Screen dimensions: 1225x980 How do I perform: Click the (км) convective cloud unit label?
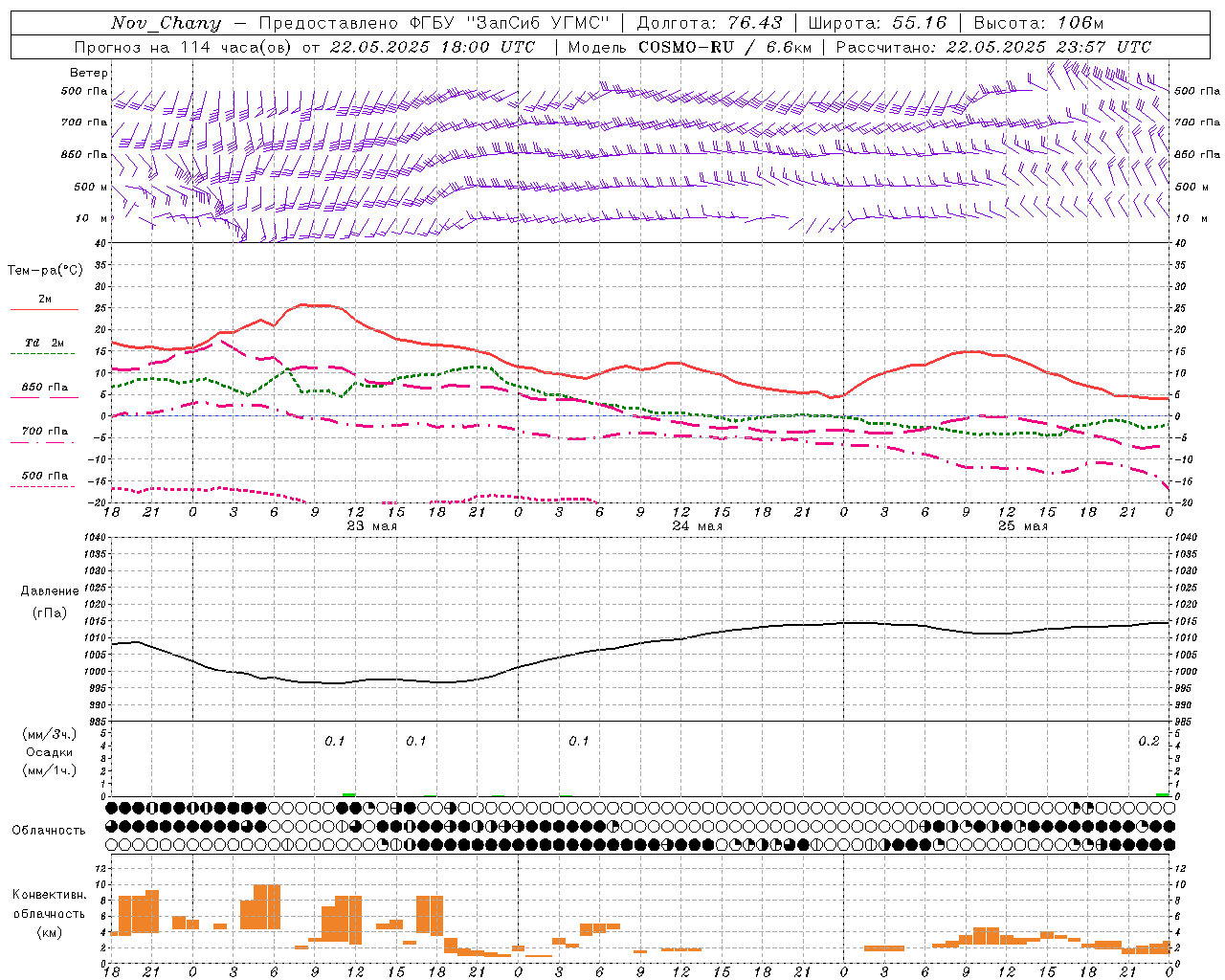tap(50, 931)
